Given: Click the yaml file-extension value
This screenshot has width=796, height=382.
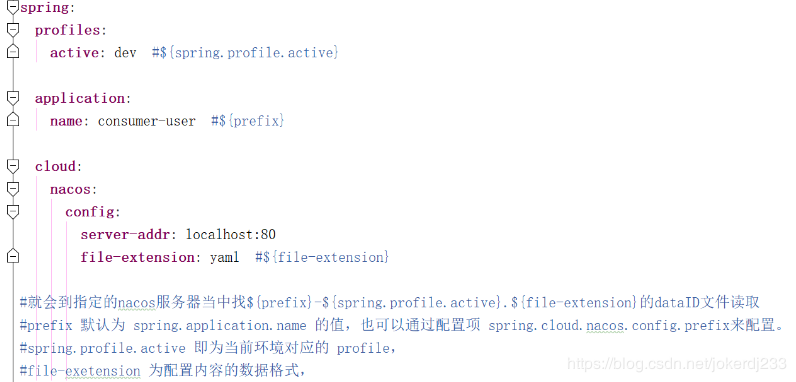Looking at the screenshot, I should [224, 258].
